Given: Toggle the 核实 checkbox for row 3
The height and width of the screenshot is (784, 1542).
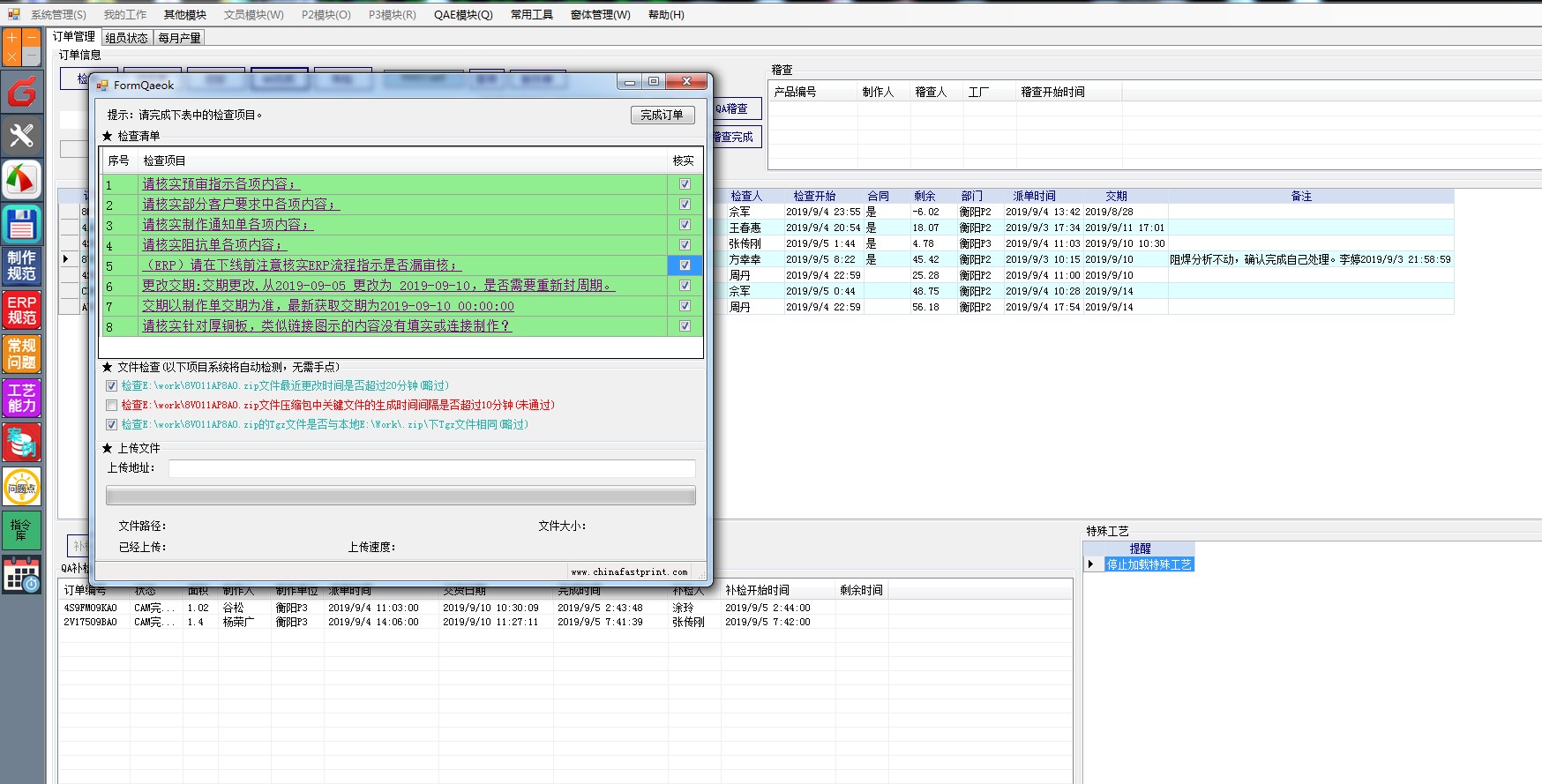Looking at the screenshot, I should click(x=685, y=225).
